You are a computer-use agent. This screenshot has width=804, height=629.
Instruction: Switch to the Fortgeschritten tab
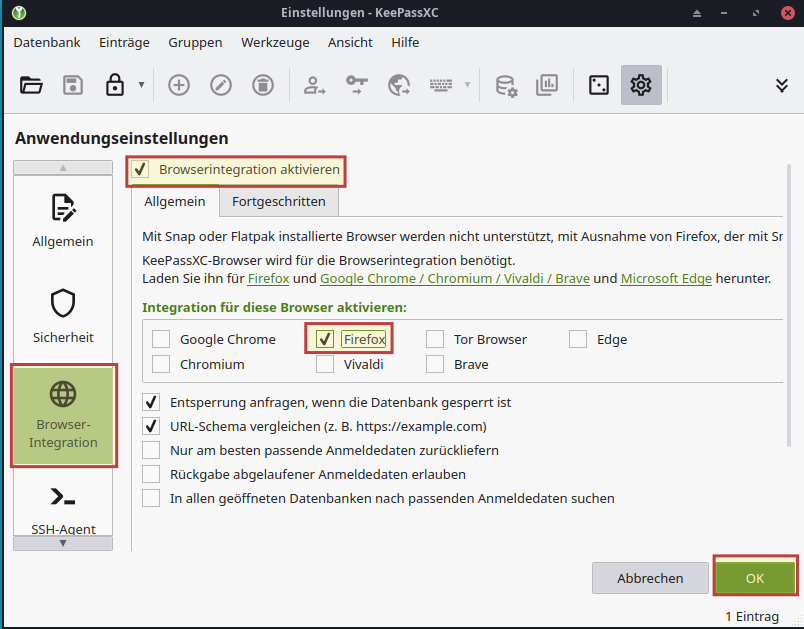(278, 201)
